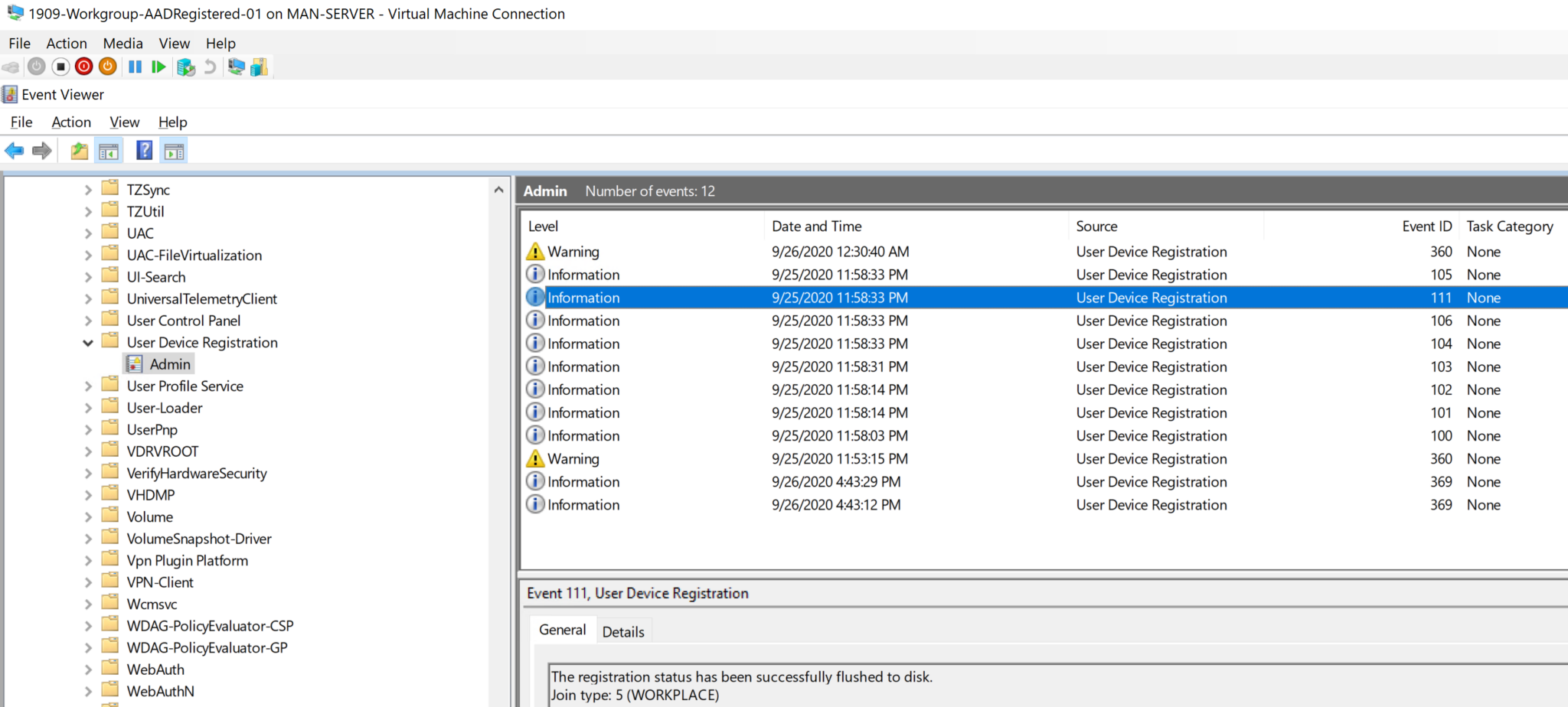The image size is (1568, 707).
Task: Create a VM checkpoint
Action: (185, 67)
